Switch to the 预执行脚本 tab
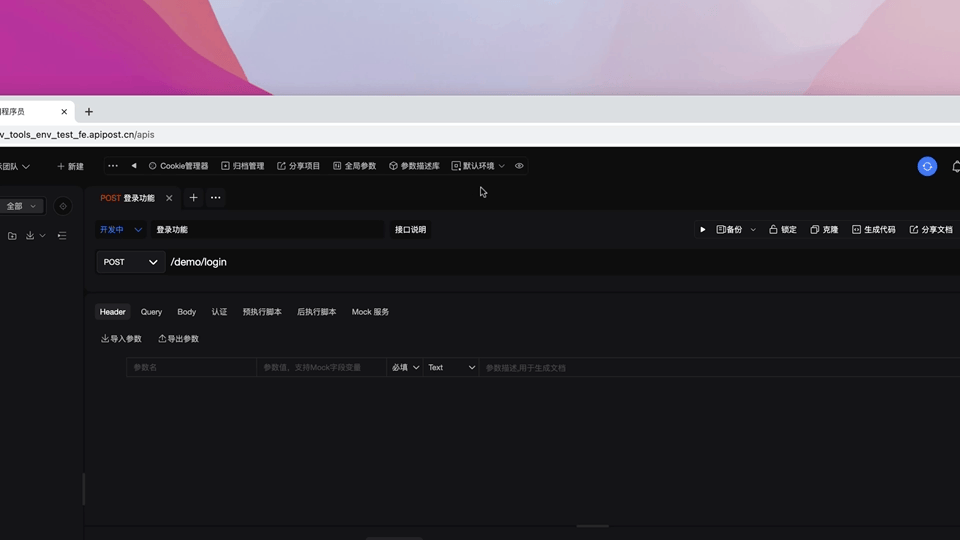Screen dimensions: 960x540 point(262,312)
